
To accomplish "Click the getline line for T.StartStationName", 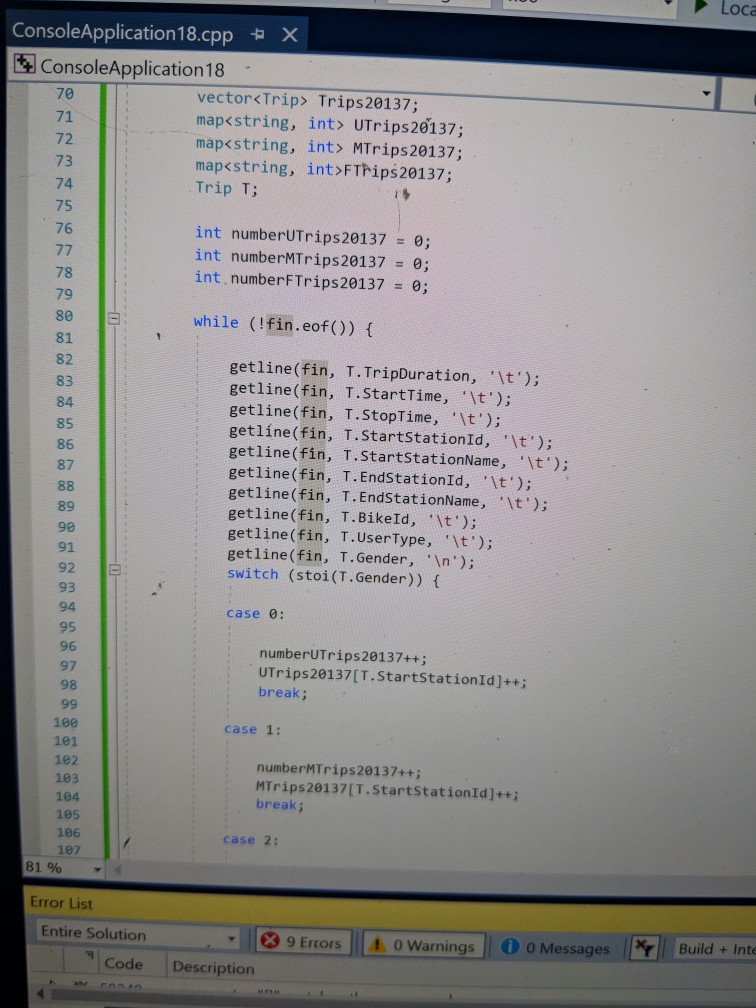I will pyautogui.click(x=399, y=458).
